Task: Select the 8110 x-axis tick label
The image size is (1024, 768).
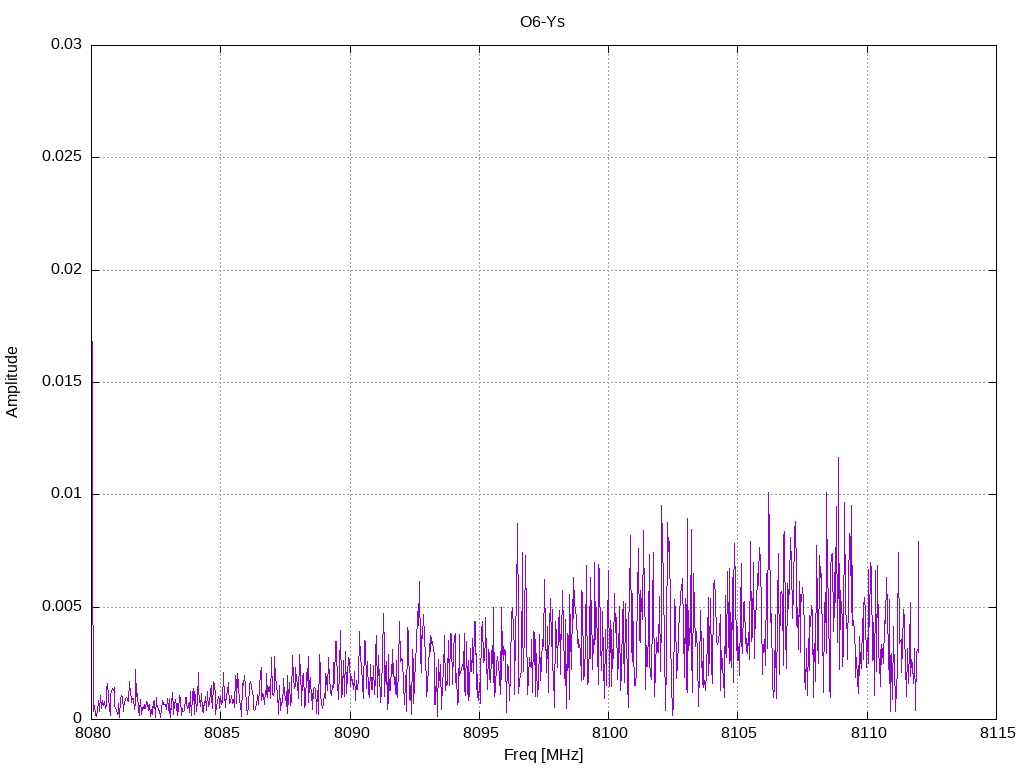Action: [867, 734]
